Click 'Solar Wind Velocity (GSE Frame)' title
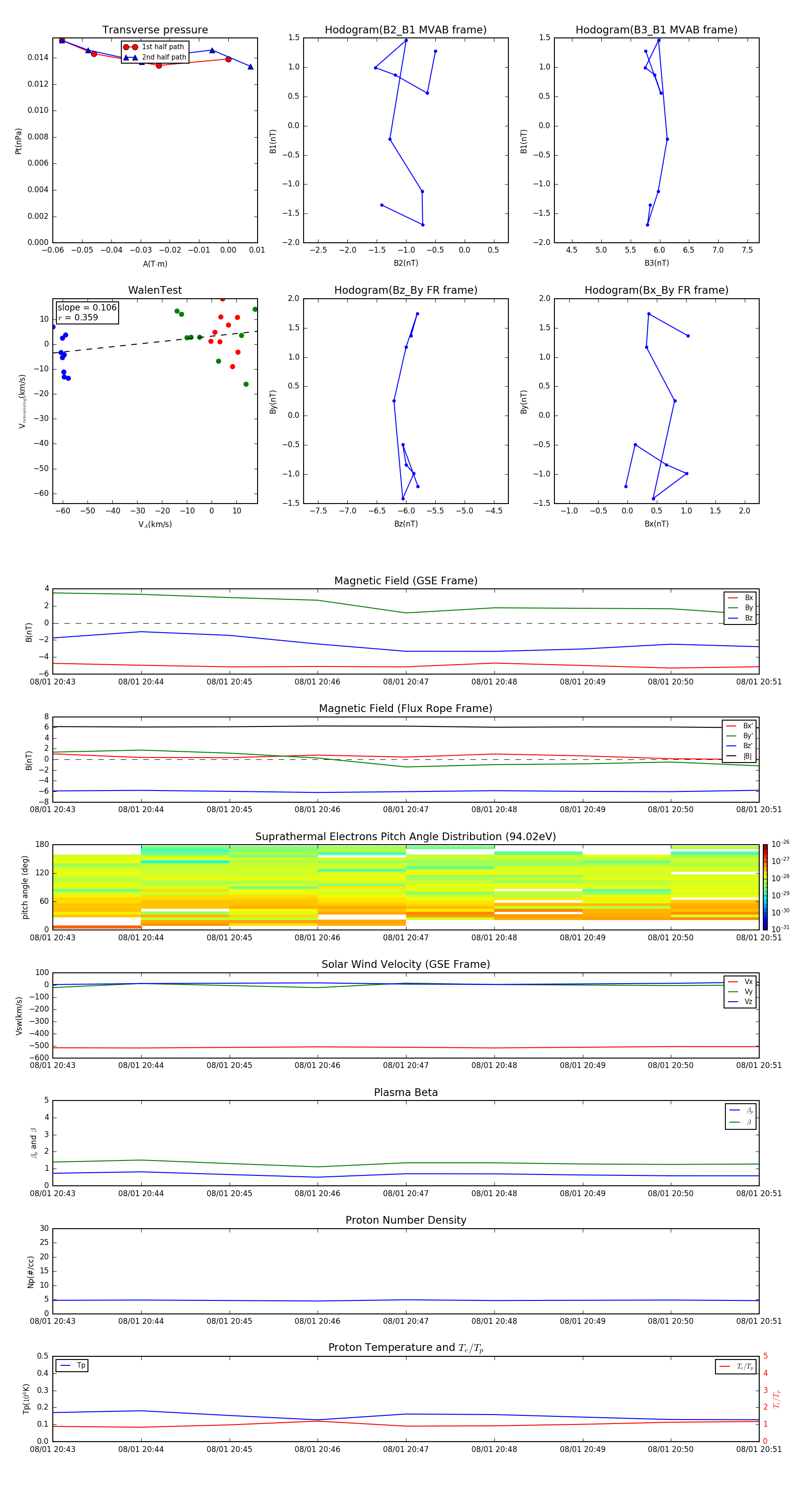This screenshot has height=1489, width=812. [x=406, y=965]
